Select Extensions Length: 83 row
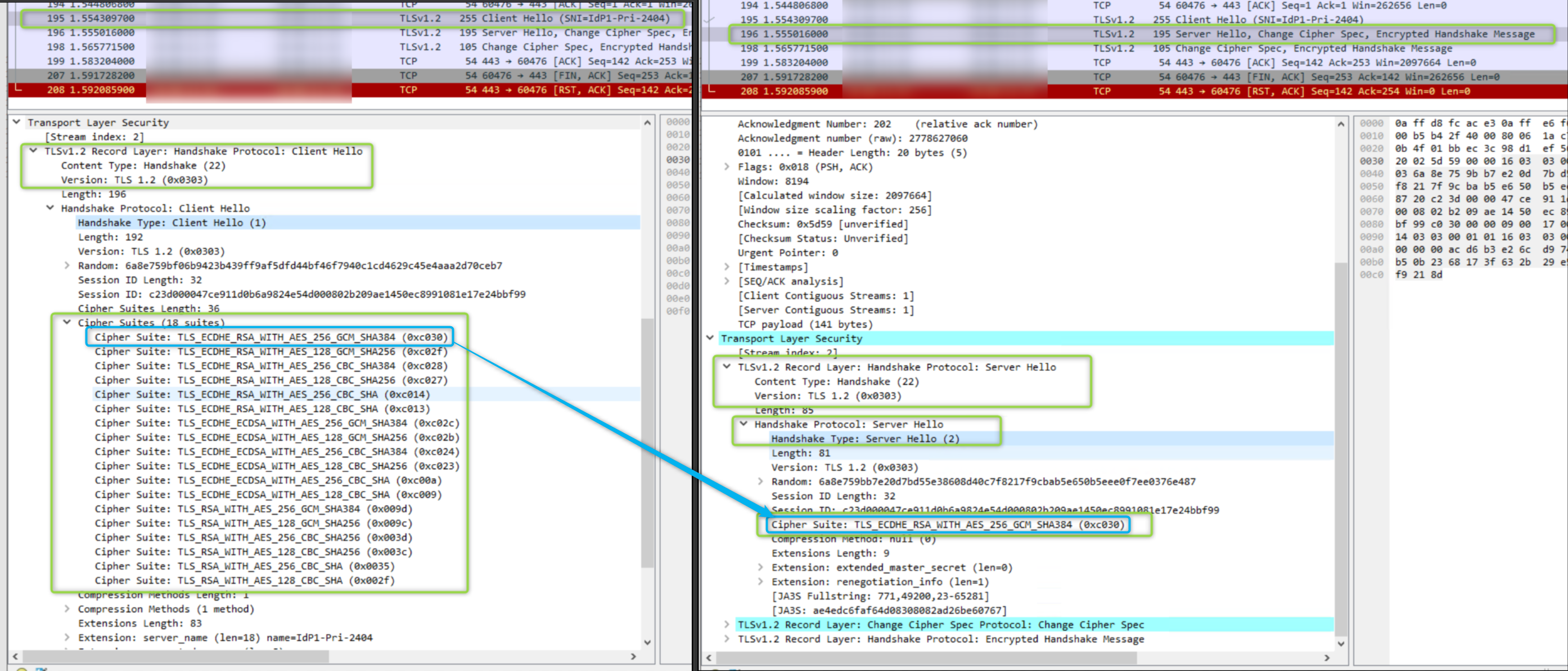This screenshot has width=1568, height=671. tap(139, 624)
